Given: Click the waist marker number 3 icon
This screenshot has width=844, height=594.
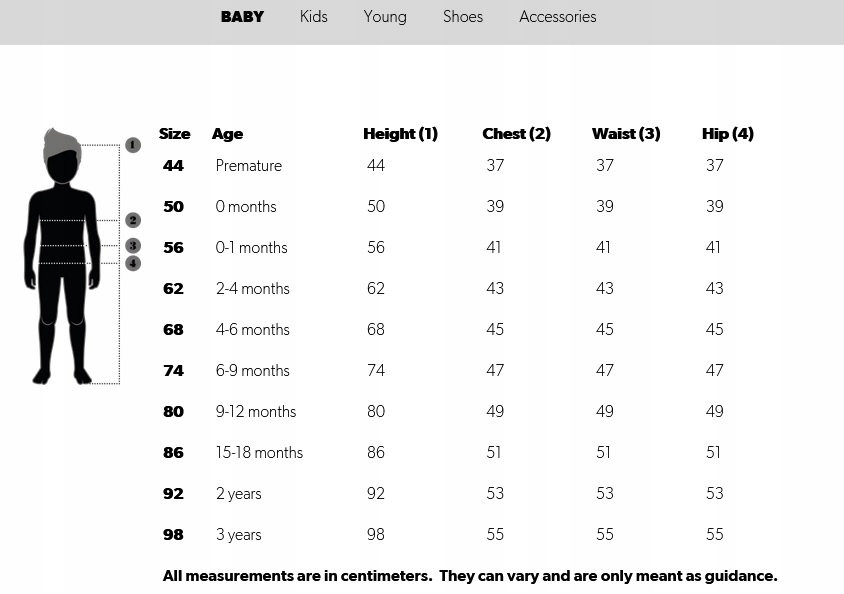Looking at the screenshot, I should coord(133,246).
